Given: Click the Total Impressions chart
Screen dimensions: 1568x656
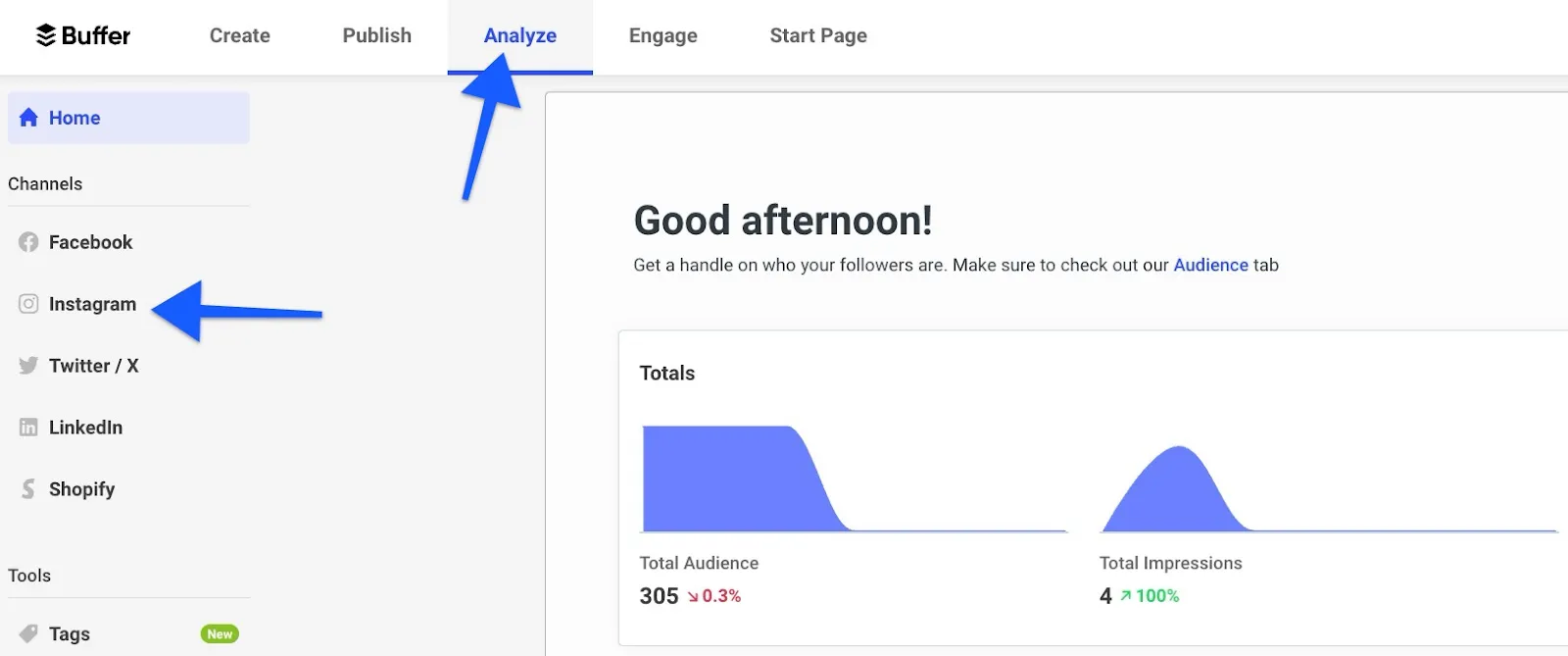Looking at the screenshot, I should (1329, 487).
